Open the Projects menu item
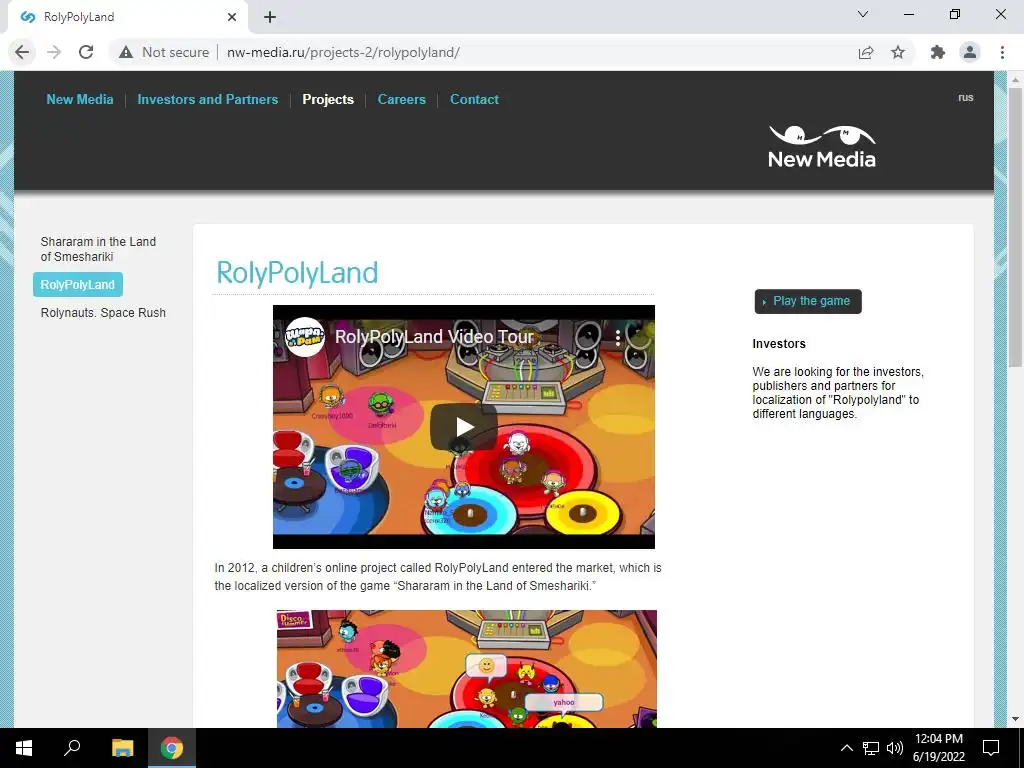Screen dimensions: 1024x768 [328, 99]
